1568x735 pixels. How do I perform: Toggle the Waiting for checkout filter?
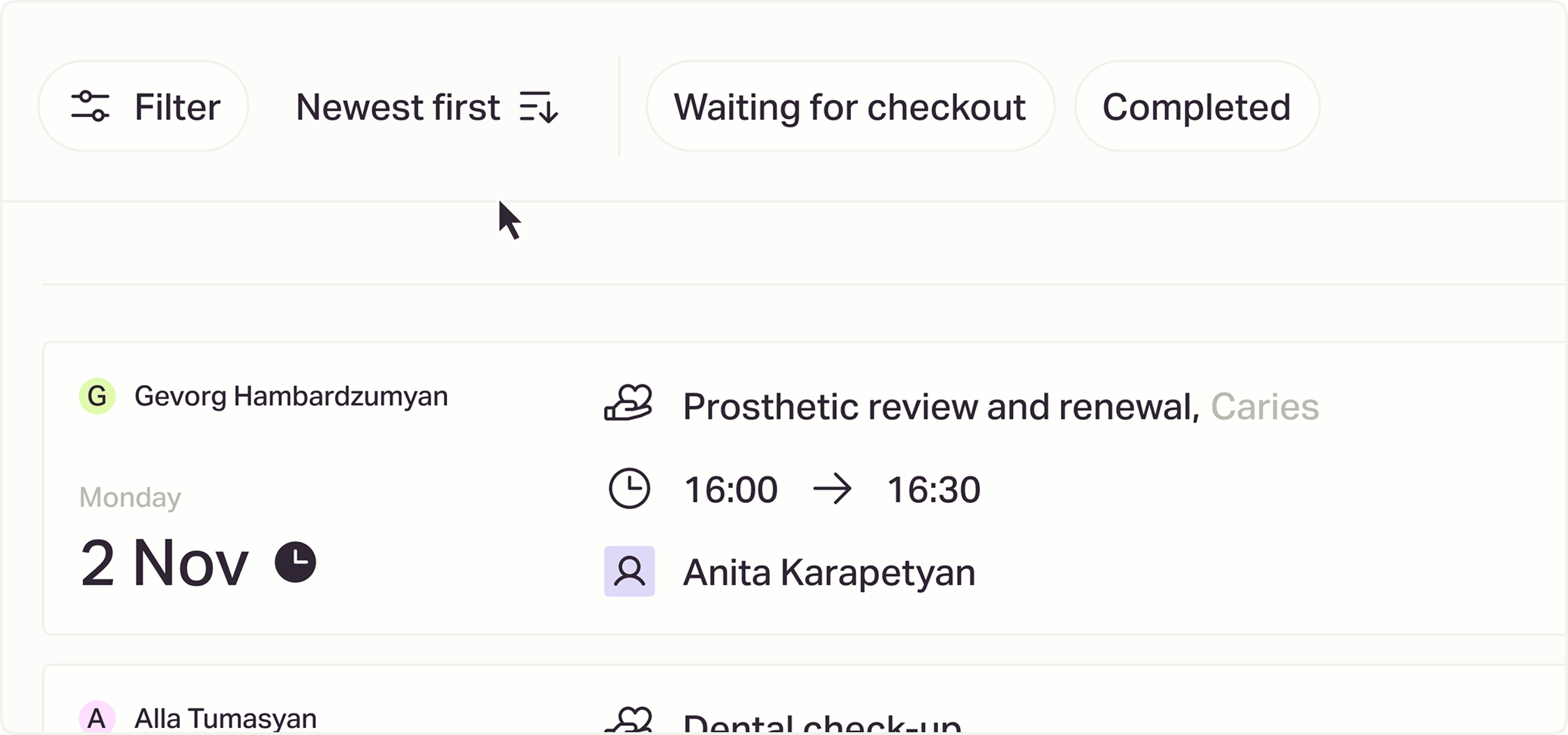(850, 107)
